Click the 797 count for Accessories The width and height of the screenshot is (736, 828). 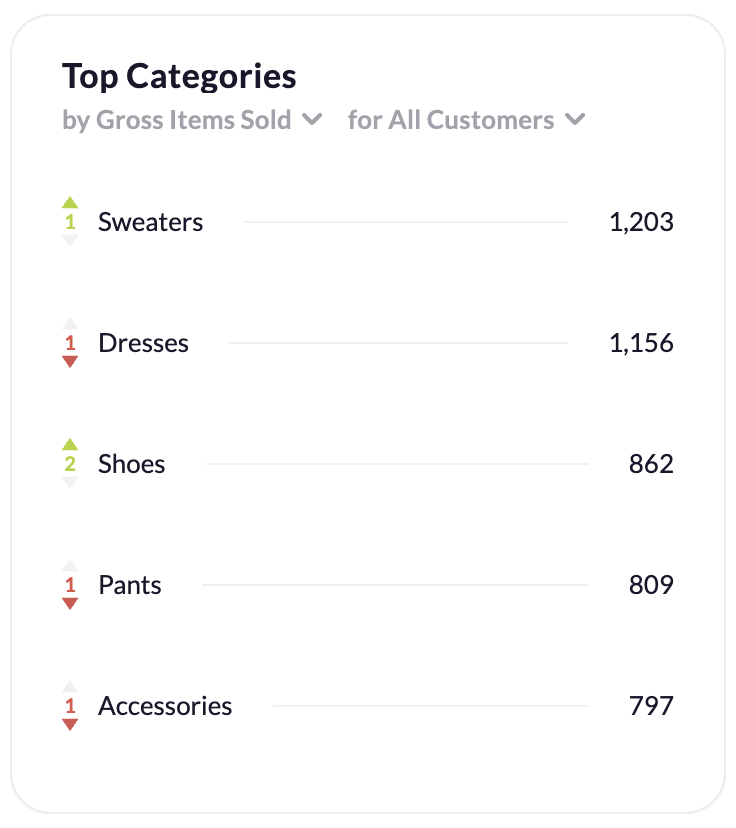point(653,706)
